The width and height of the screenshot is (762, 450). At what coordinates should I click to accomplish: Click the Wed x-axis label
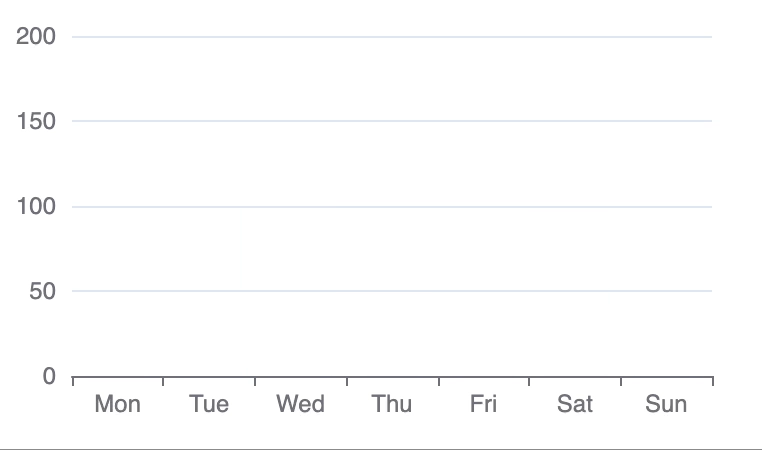coord(300,404)
